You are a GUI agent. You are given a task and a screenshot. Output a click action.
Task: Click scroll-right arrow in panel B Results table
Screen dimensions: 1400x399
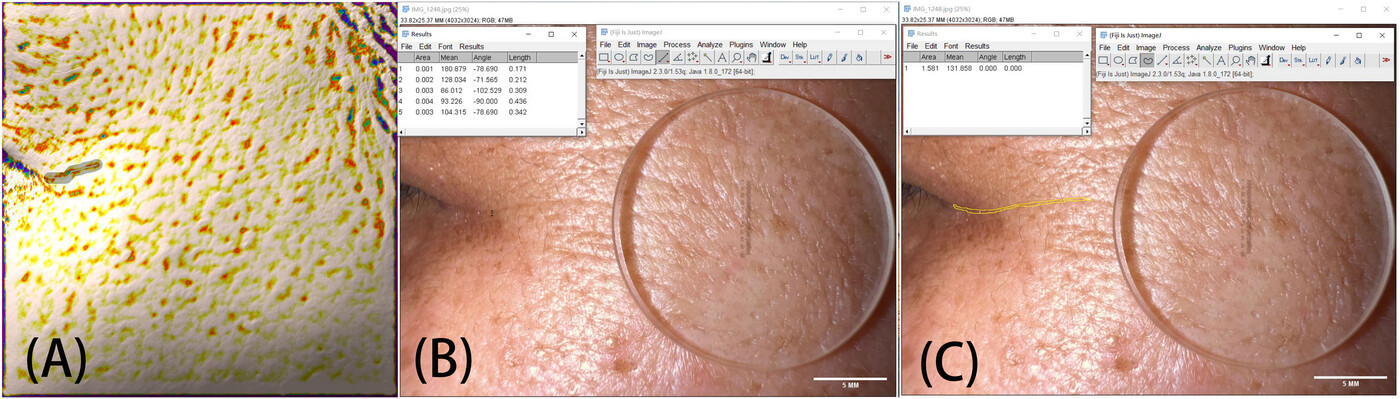[x=582, y=132]
